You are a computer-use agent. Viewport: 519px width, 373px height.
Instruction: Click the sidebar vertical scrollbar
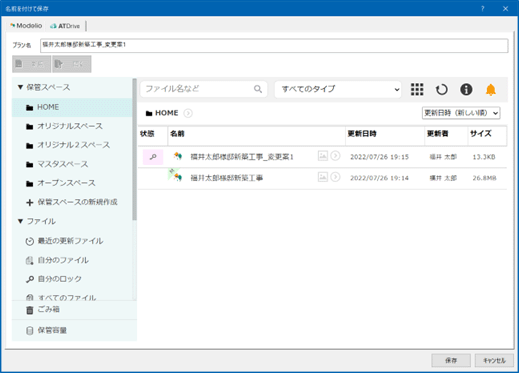pyautogui.click(x=134, y=150)
